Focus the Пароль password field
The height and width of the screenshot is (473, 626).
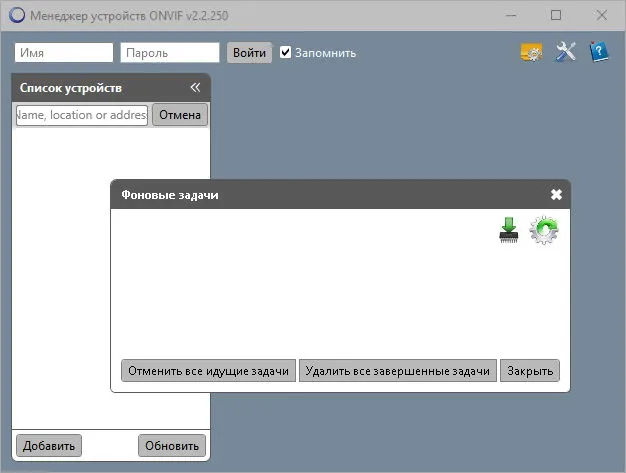170,53
